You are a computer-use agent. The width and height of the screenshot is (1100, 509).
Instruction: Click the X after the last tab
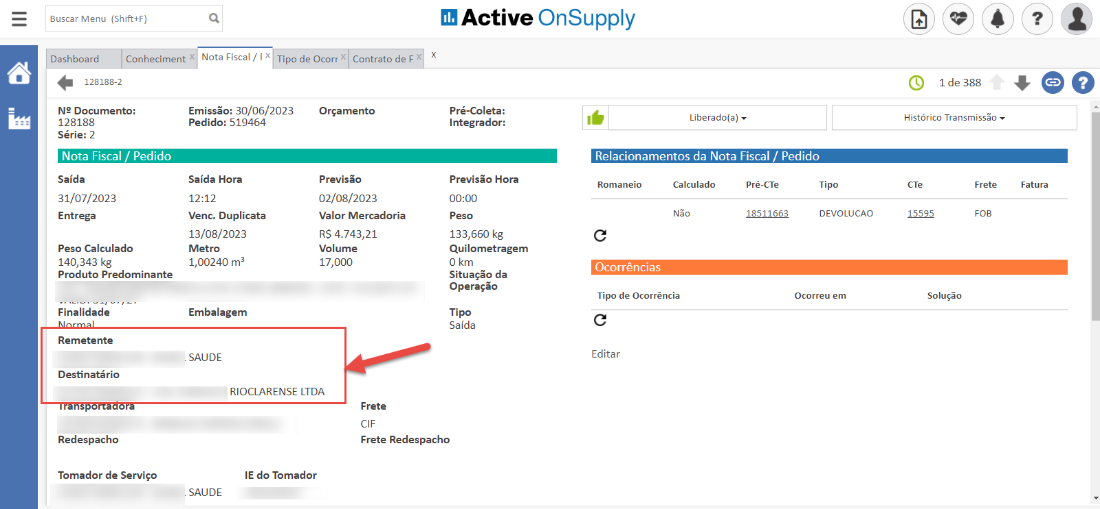pyautogui.click(x=434, y=55)
